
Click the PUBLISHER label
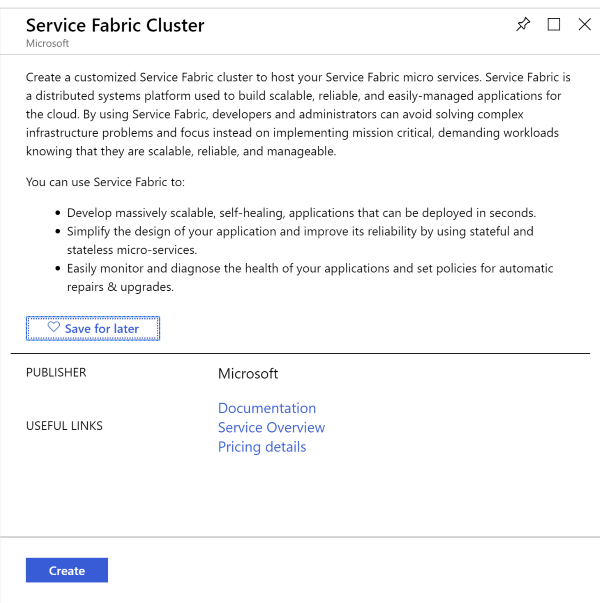coord(56,373)
